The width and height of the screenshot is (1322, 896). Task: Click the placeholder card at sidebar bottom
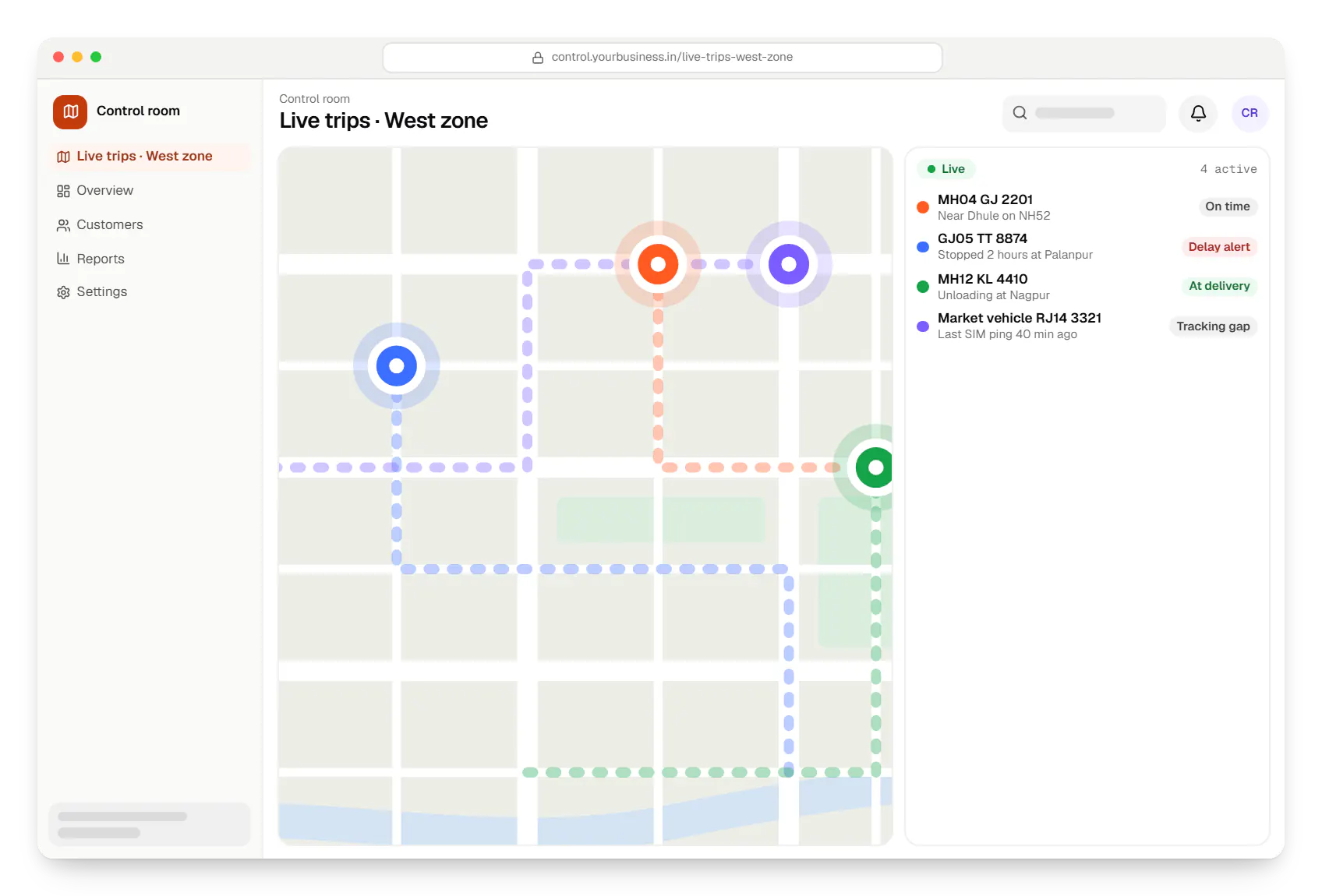click(x=150, y=824)
